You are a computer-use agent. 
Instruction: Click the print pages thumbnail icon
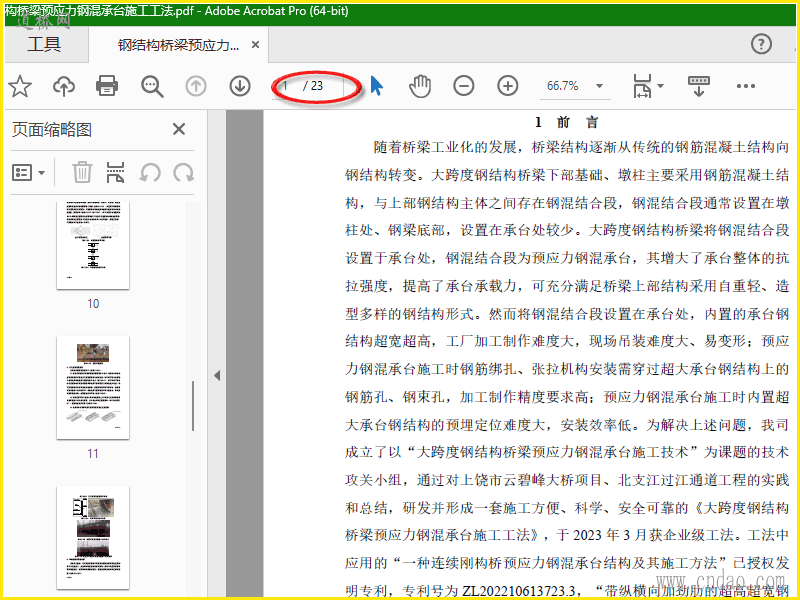pos(115,172)
